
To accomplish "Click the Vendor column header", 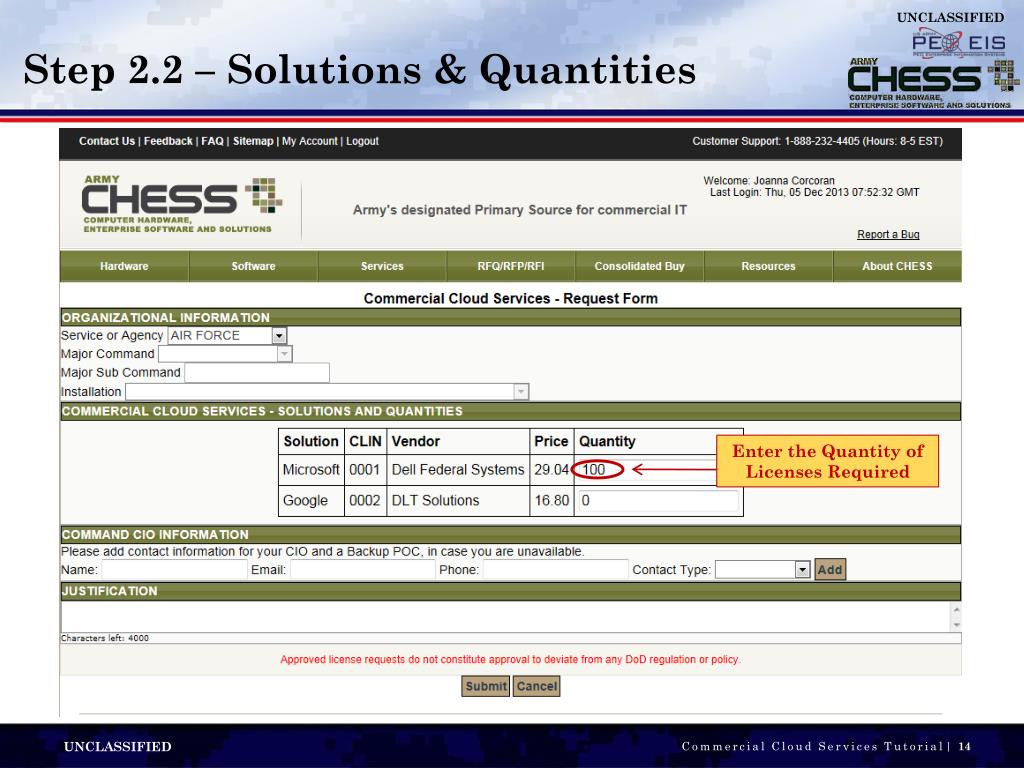I will [458, 441].
